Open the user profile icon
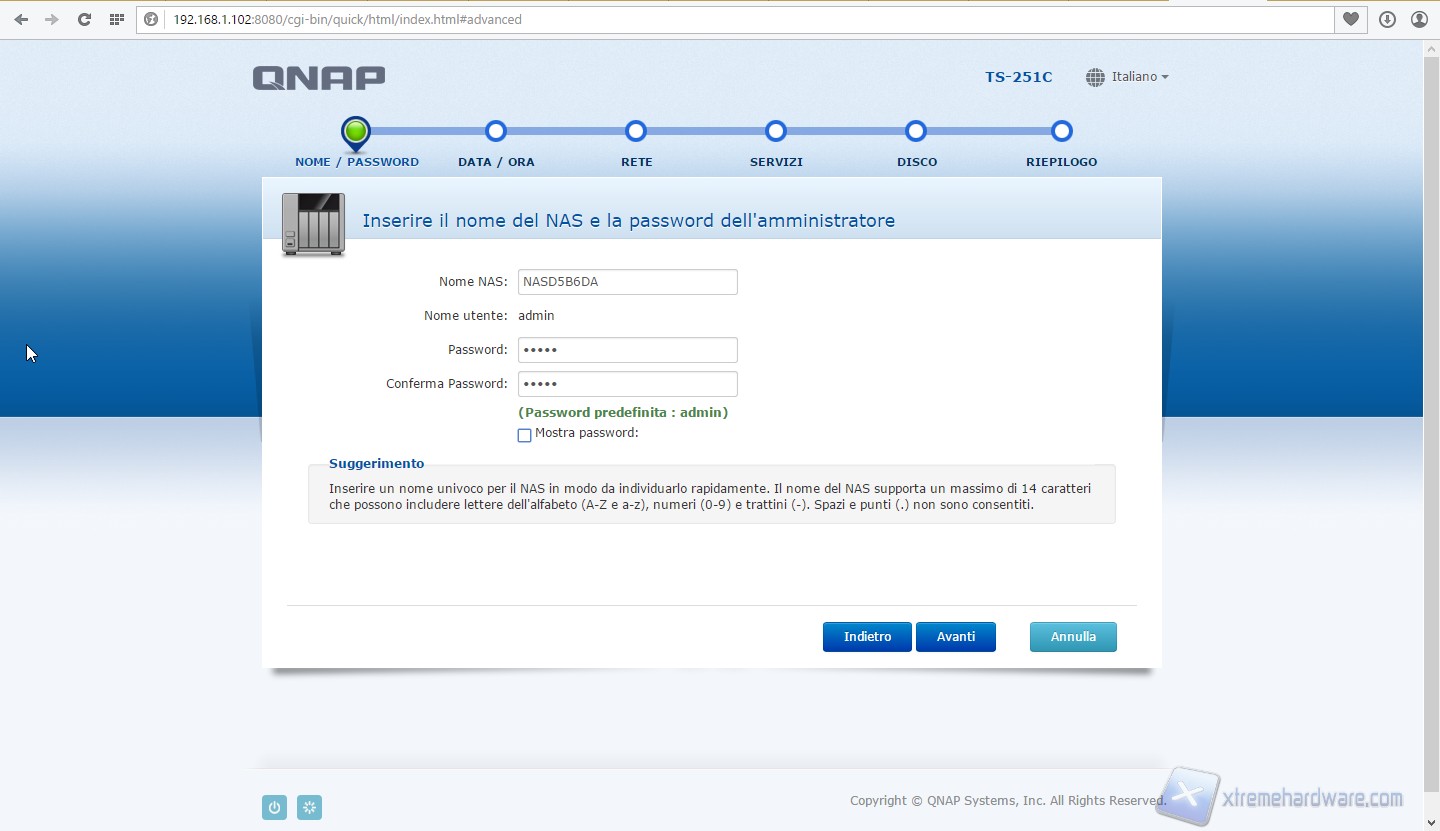Screen dimensions: 1440x831 tap(1419, 19)
